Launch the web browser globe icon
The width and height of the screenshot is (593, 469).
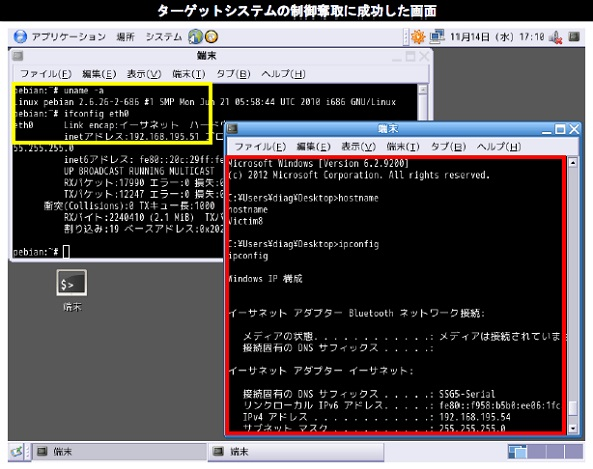196,37
